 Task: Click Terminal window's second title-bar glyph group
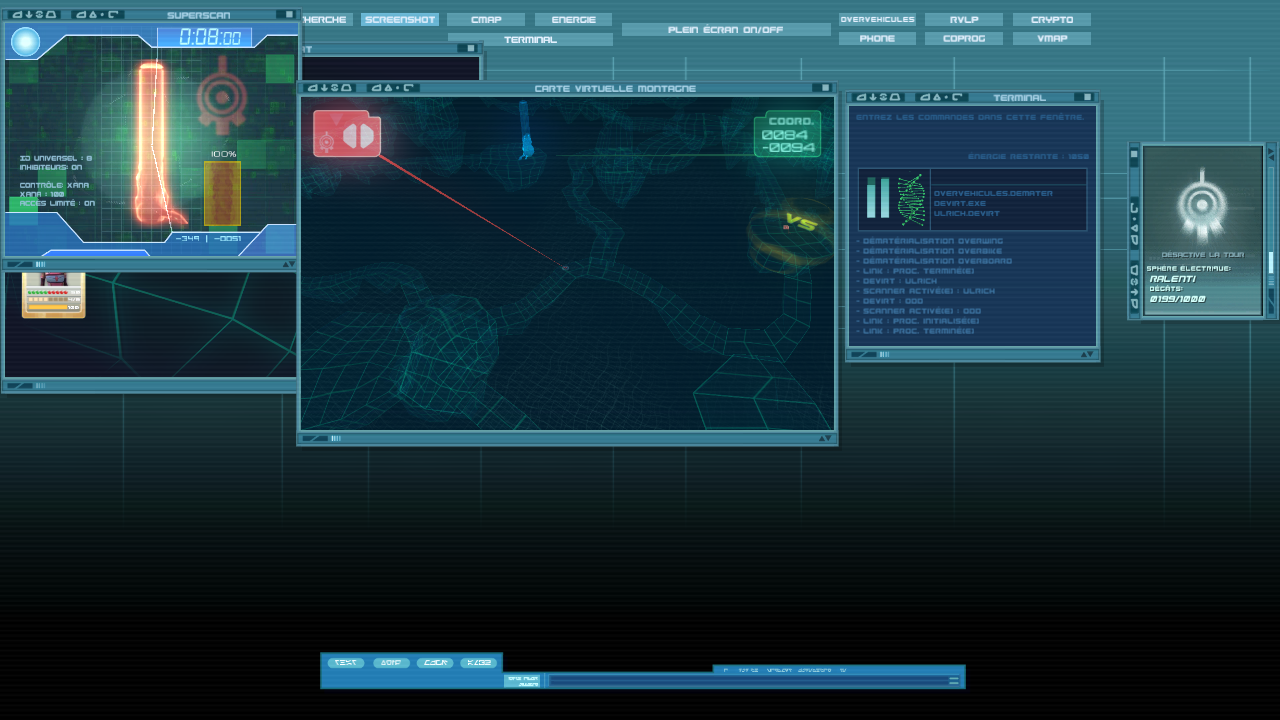point(942,97)
